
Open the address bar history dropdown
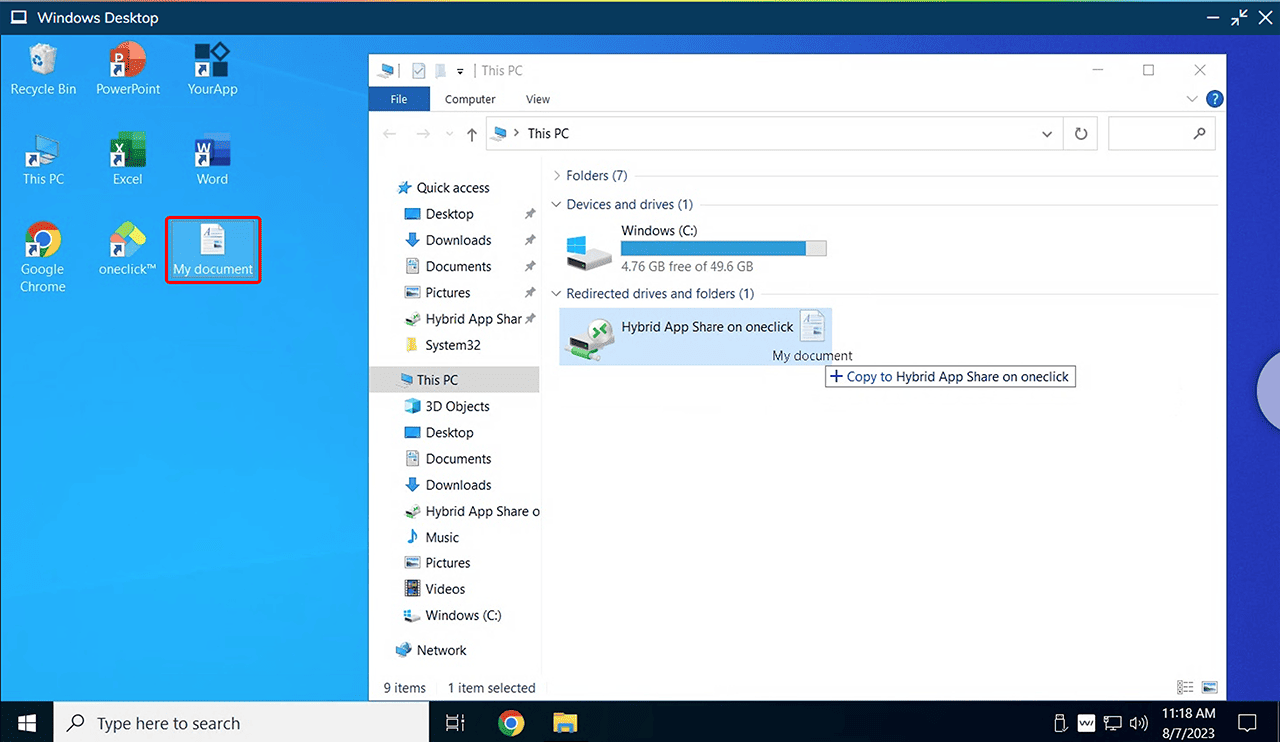1046,133
